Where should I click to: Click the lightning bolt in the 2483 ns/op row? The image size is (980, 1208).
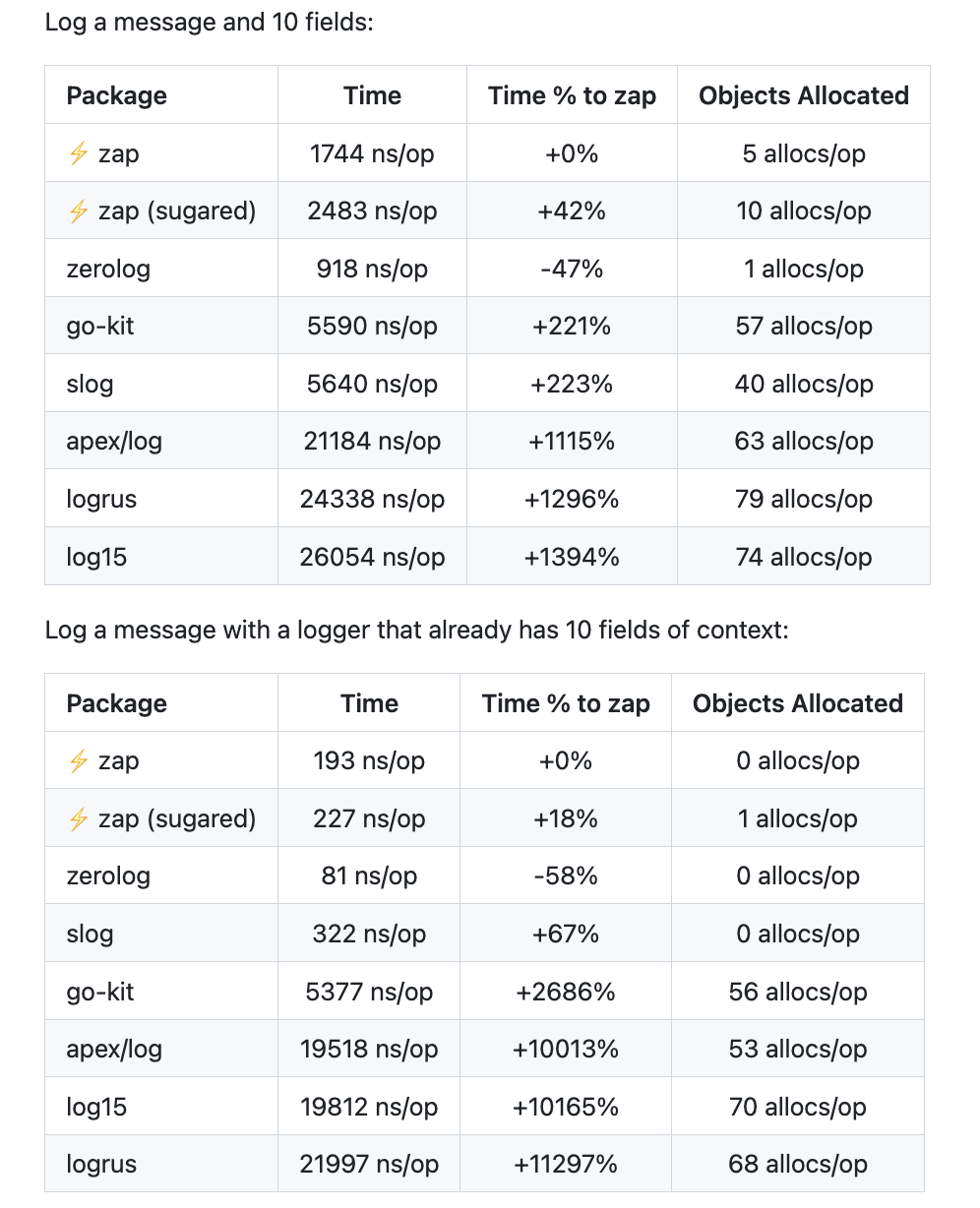(x=79, y=211)
